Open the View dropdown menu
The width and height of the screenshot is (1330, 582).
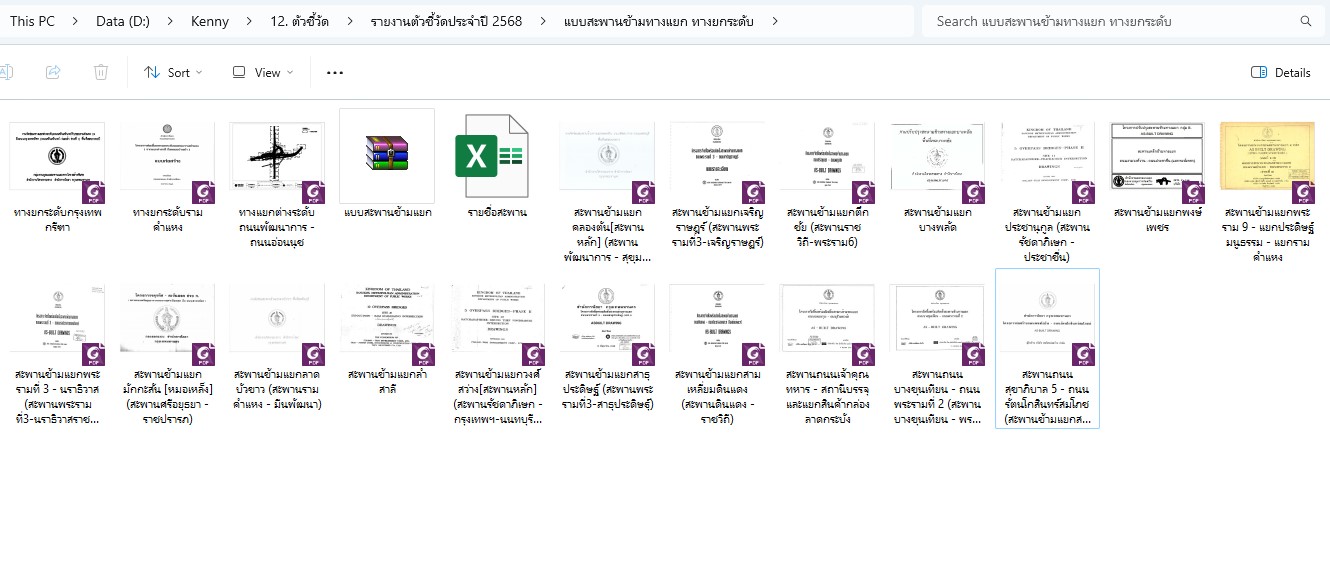(x=263, y=72)
